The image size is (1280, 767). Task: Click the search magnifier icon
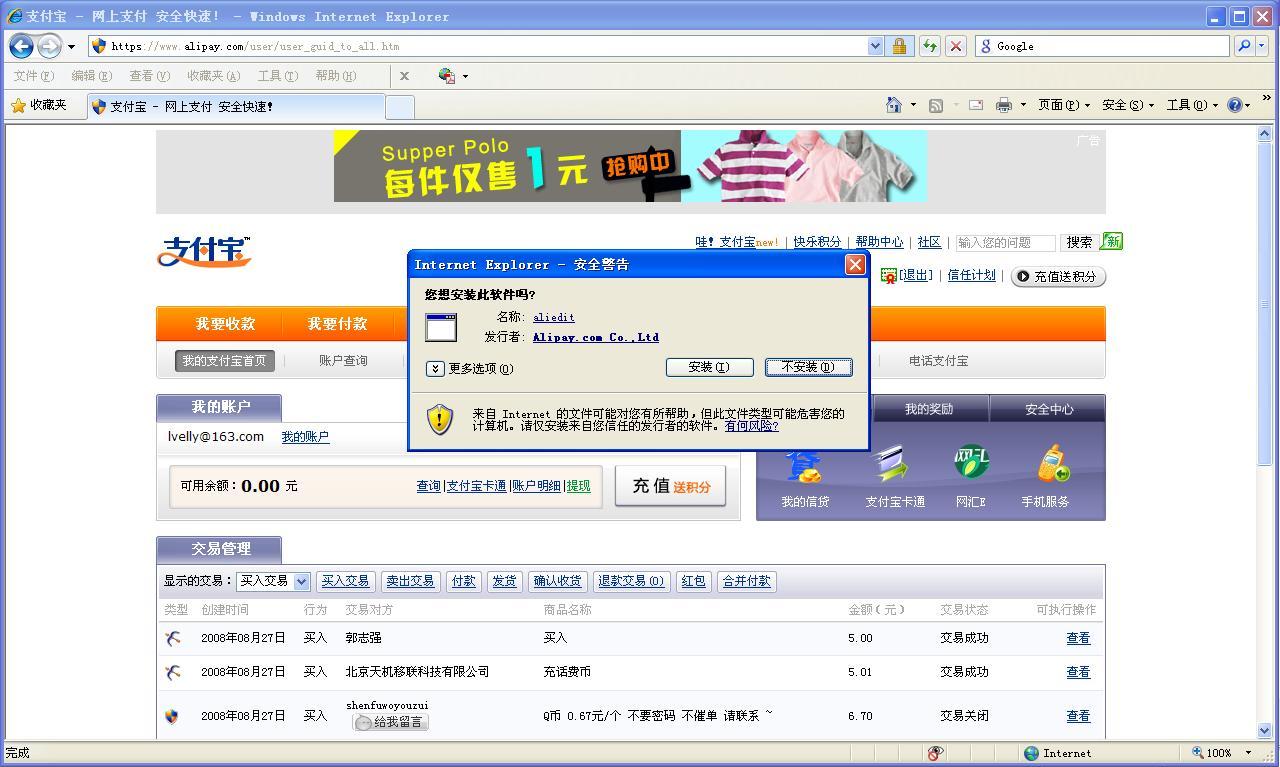(x=1243, y=46)
